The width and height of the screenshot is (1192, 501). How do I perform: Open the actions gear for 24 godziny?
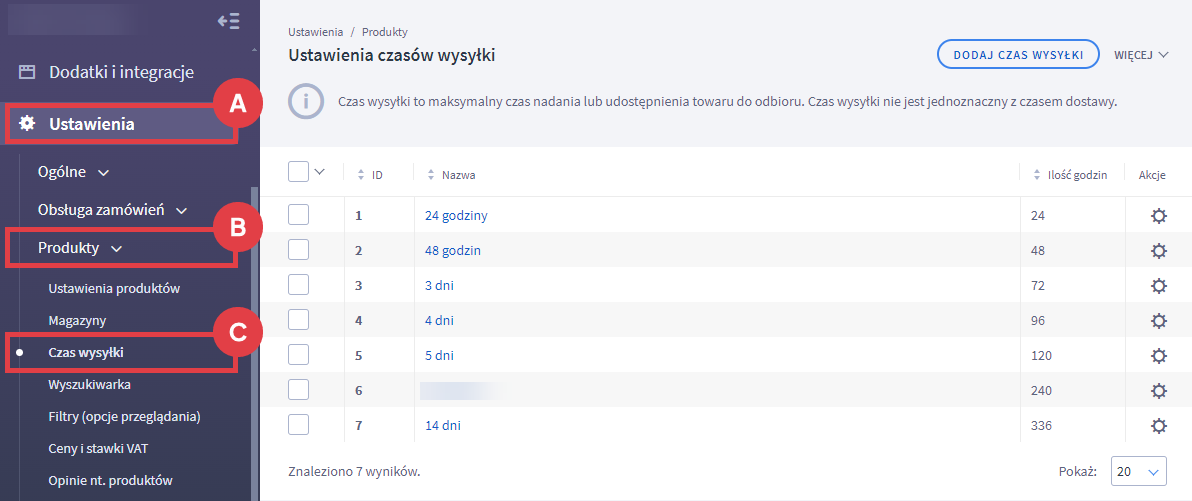(1158, 216)
